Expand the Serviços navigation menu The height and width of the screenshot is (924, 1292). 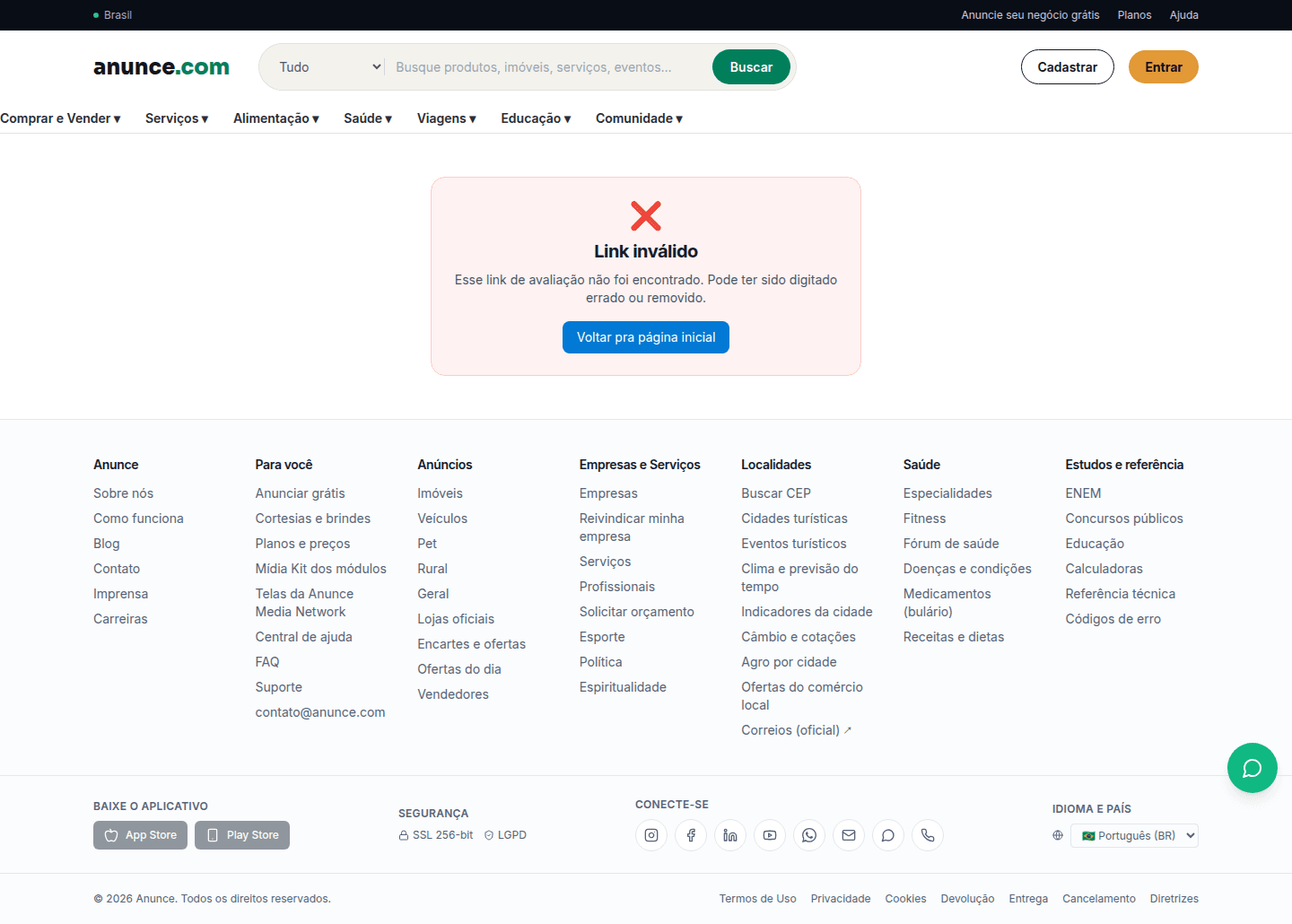coord(177,118)
